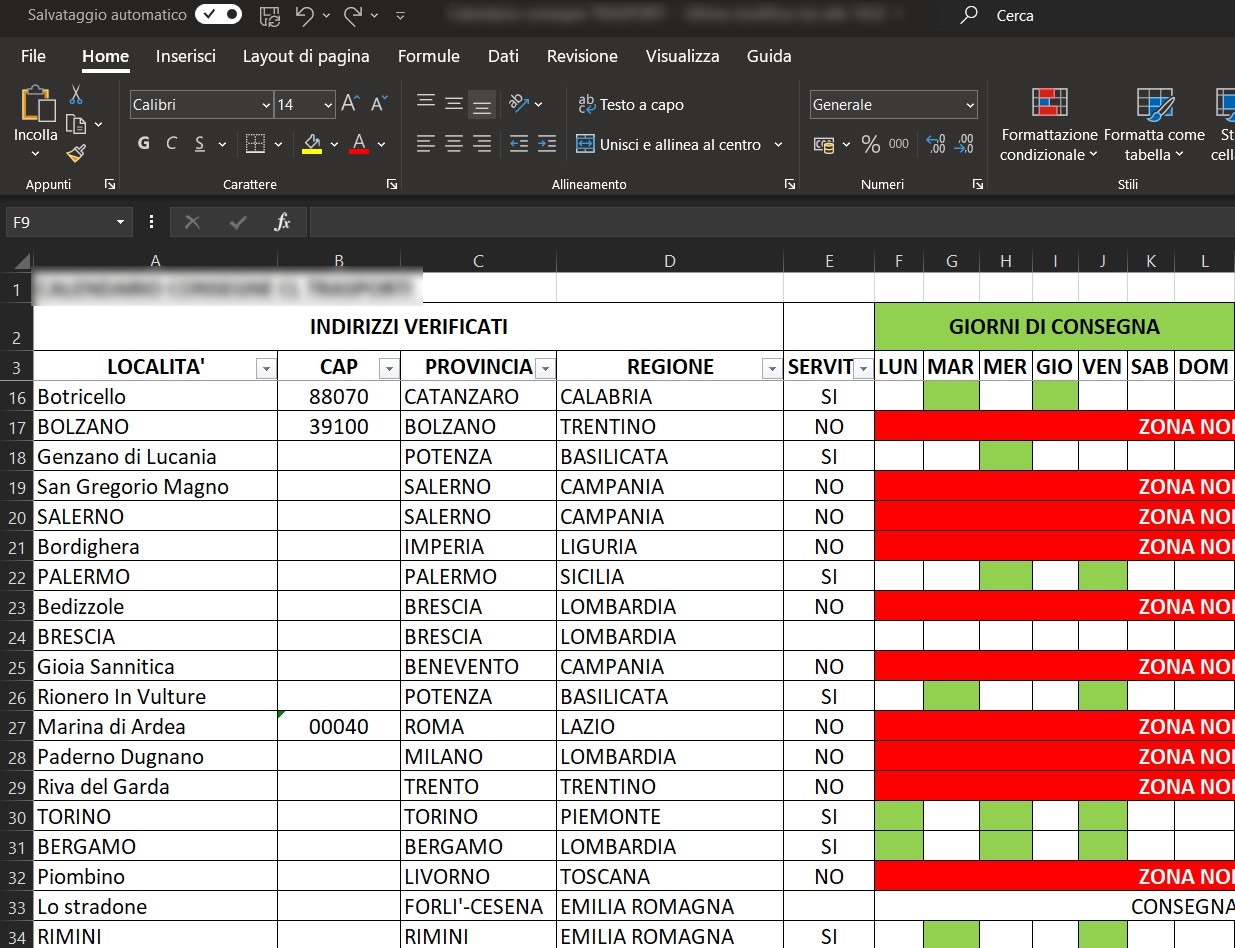Screen dimensions: 1235x948
Task: Click Unisci e allinea al centro
Action: tap(669, 144)
